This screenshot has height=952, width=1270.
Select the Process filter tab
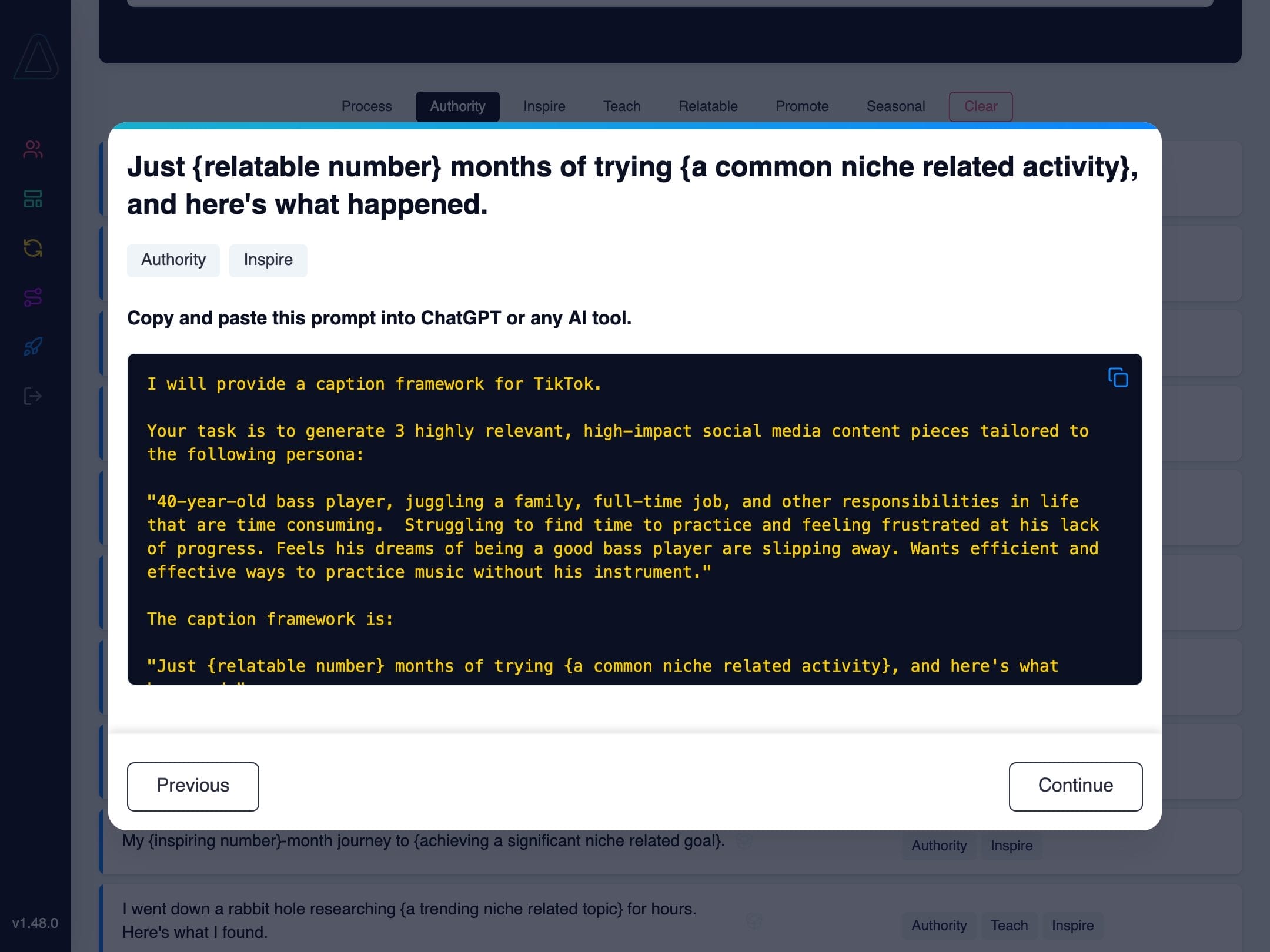click(366, 106)
